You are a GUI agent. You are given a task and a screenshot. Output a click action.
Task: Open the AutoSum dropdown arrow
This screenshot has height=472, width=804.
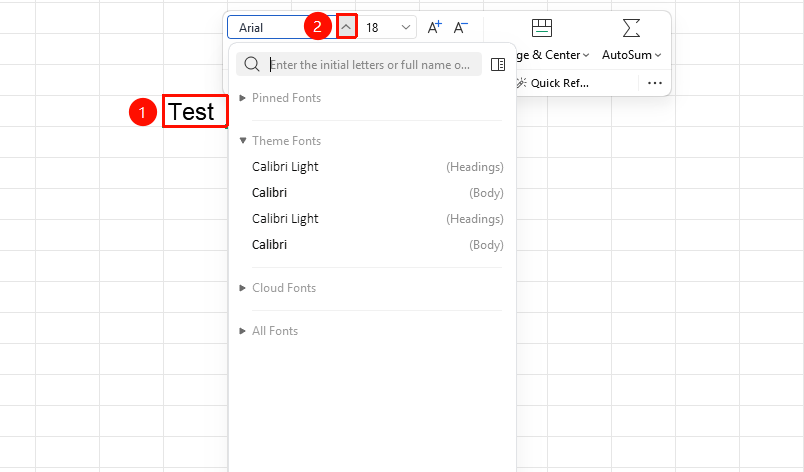pos(658,55)
